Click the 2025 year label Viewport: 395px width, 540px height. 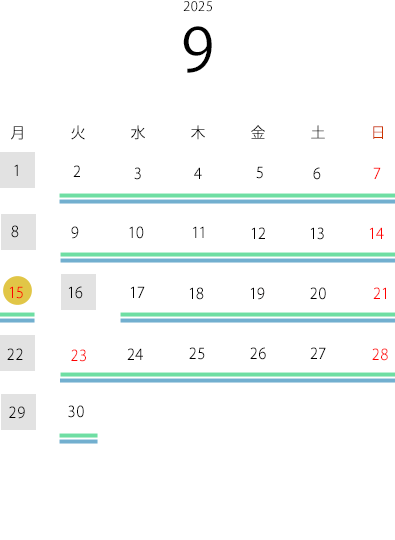[198, 7]
